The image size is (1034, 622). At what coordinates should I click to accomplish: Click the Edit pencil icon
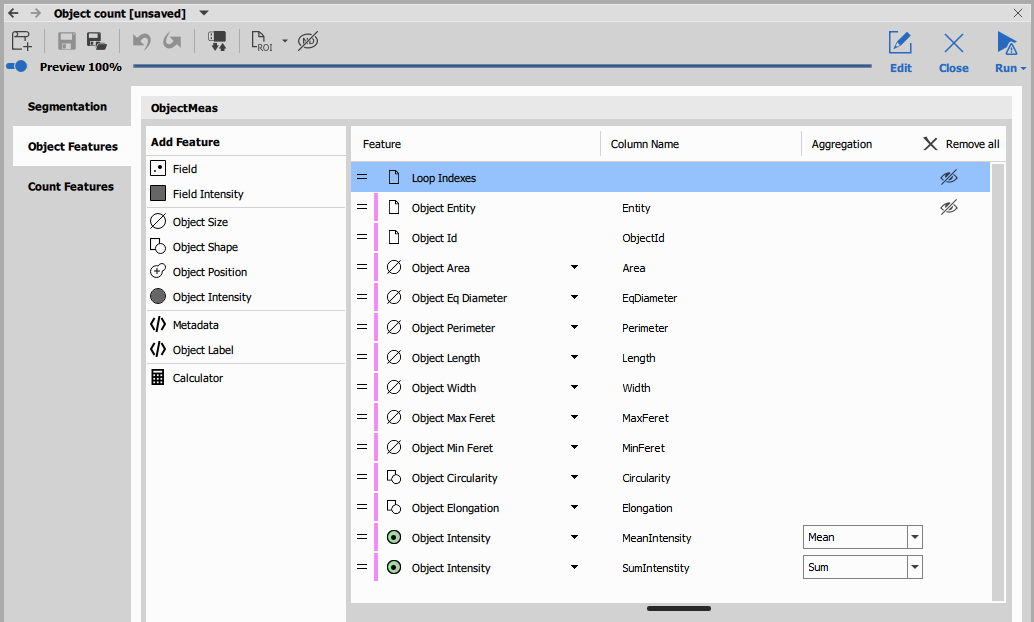pos(900,43)
